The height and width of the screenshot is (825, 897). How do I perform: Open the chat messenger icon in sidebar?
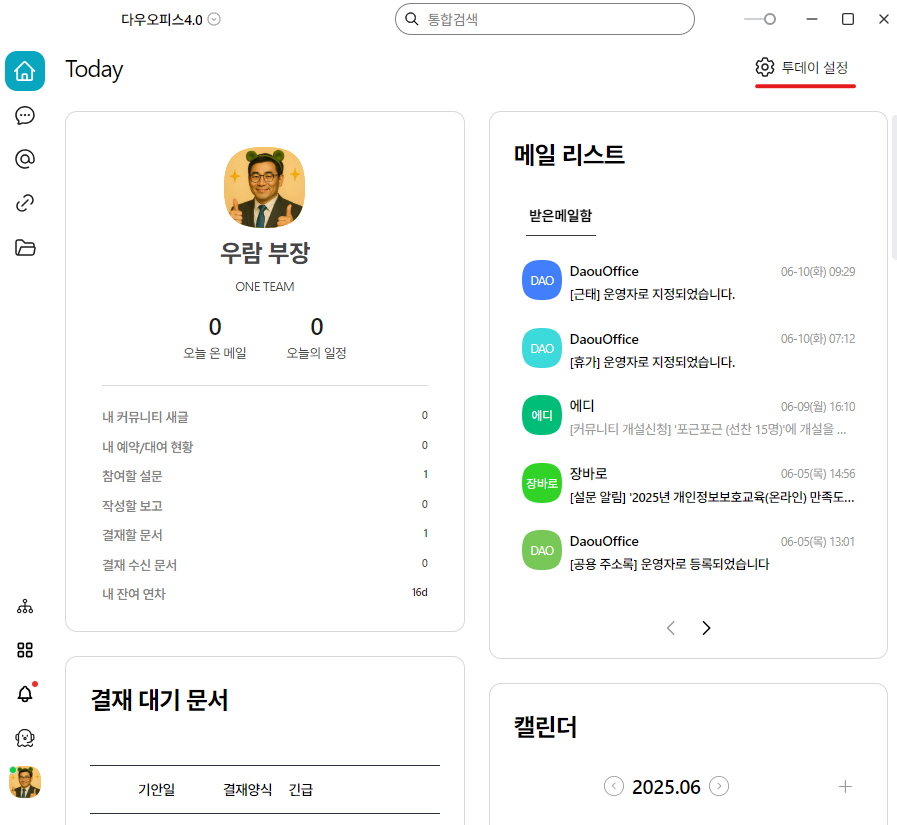pyautogui.click(x=25, y=115)
